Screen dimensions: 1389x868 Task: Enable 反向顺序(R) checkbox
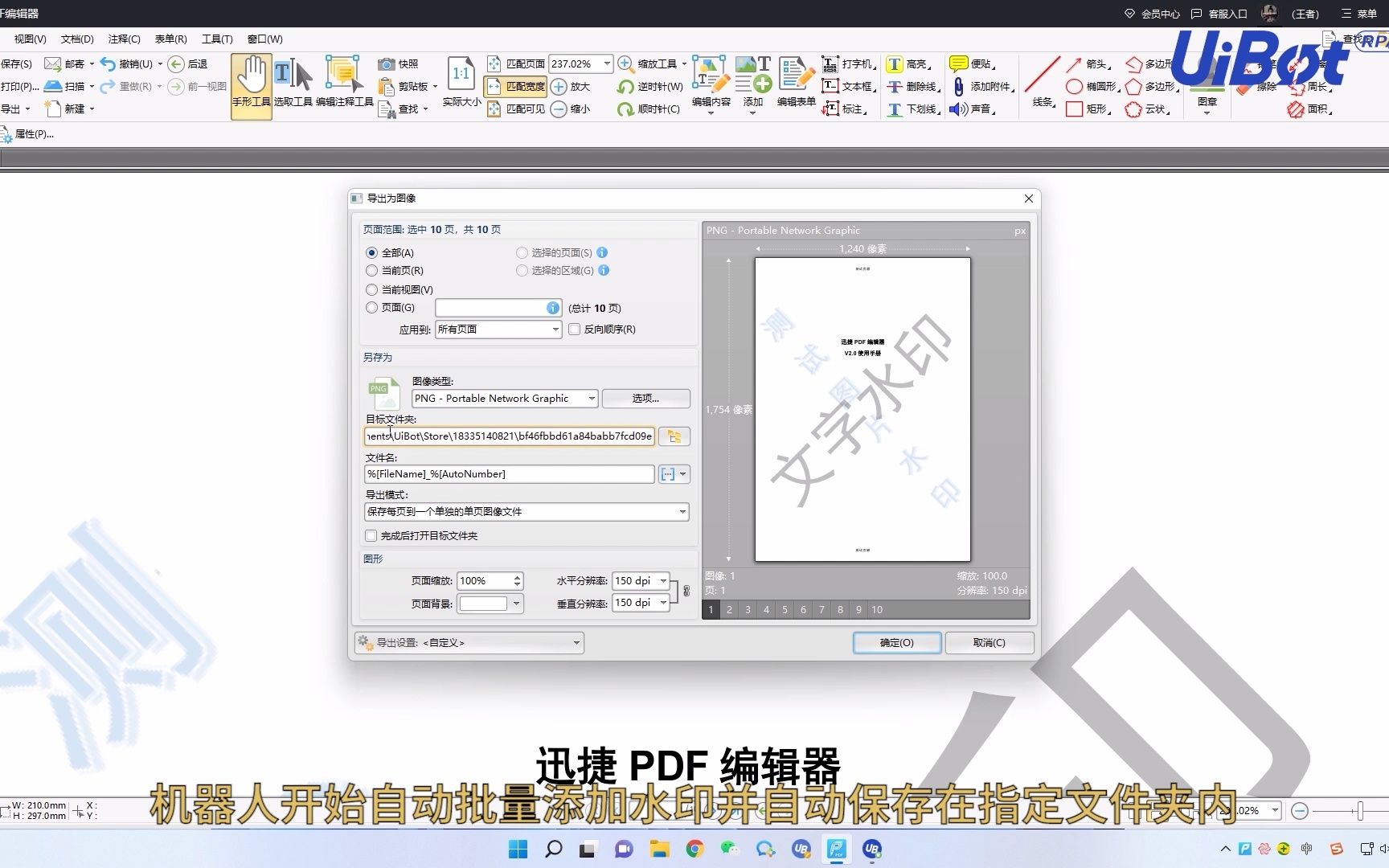575,329
